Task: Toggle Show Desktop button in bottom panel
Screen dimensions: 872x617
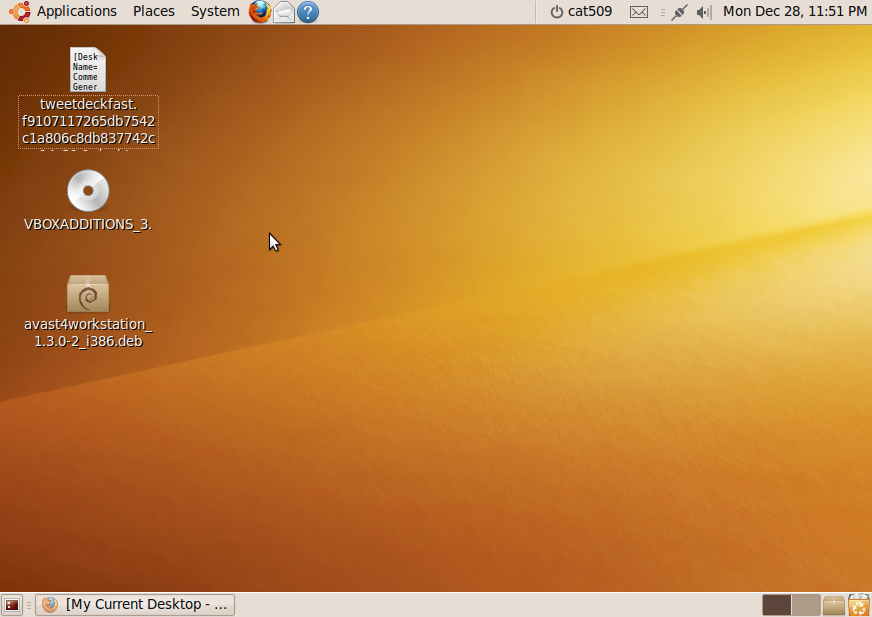Action: 12,605
